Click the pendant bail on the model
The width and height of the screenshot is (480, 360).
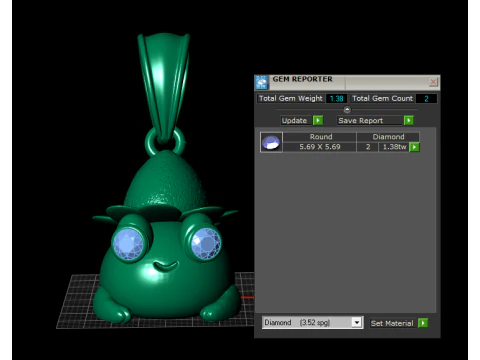(164, 87)
